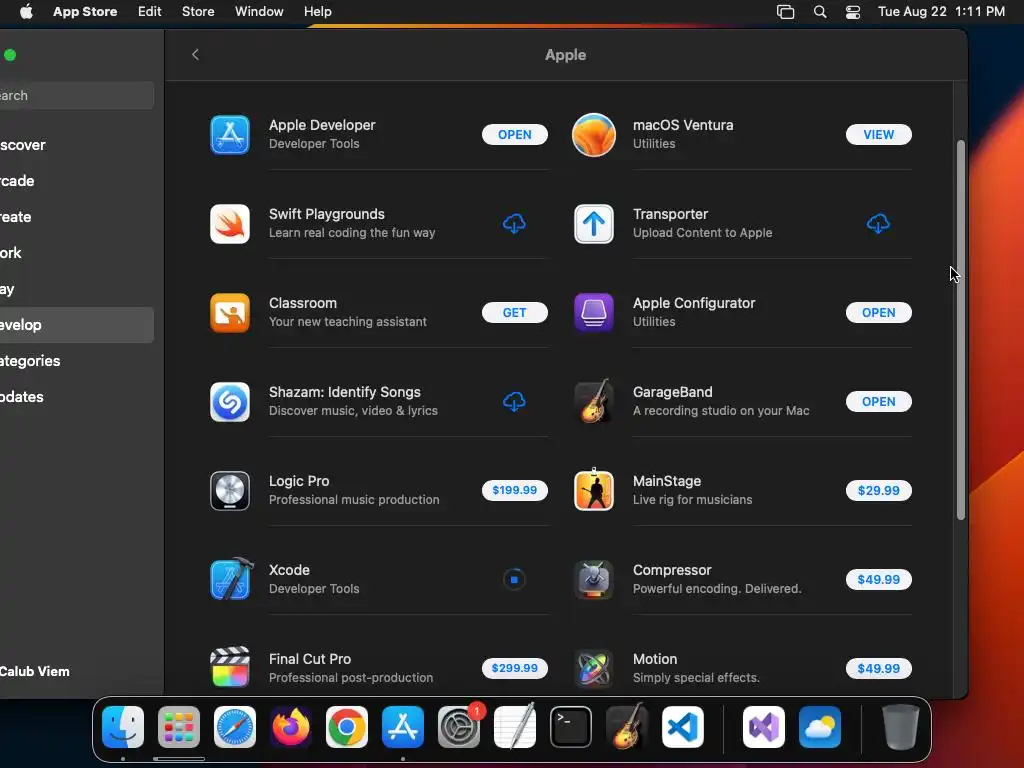Click VIEW for macOS Ventura
The image size is (1024, 768).
878,135
